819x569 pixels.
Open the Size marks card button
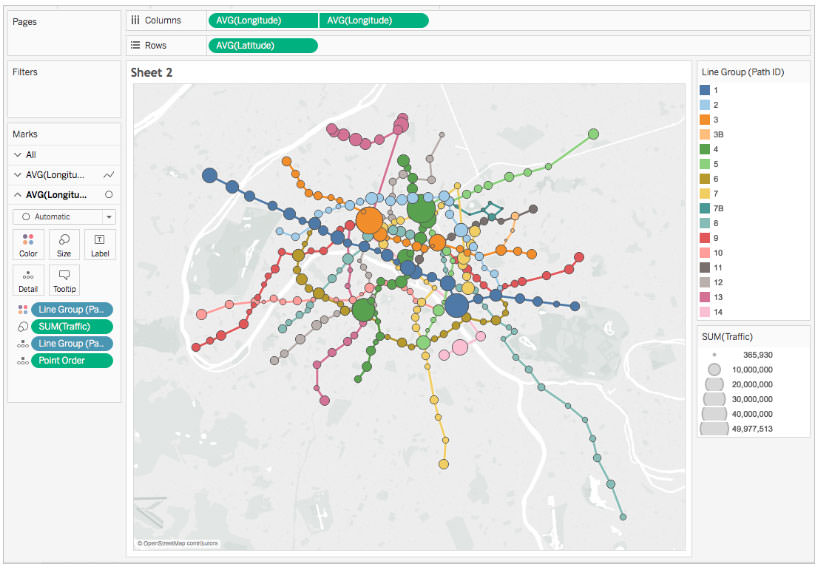click(x=64, y=245)
